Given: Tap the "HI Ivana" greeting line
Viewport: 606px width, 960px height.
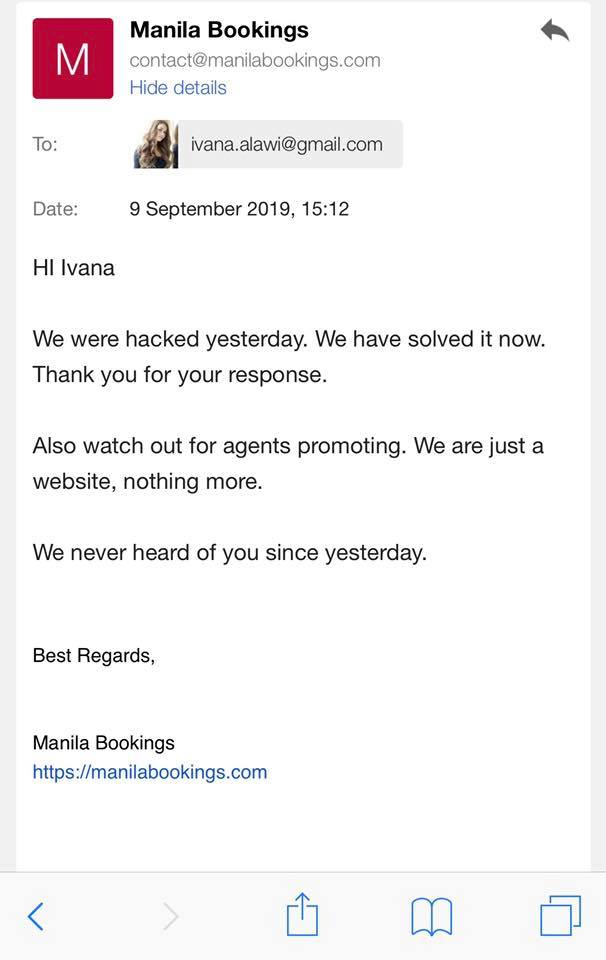Looking at the screenshot, I should pos(74,268).
